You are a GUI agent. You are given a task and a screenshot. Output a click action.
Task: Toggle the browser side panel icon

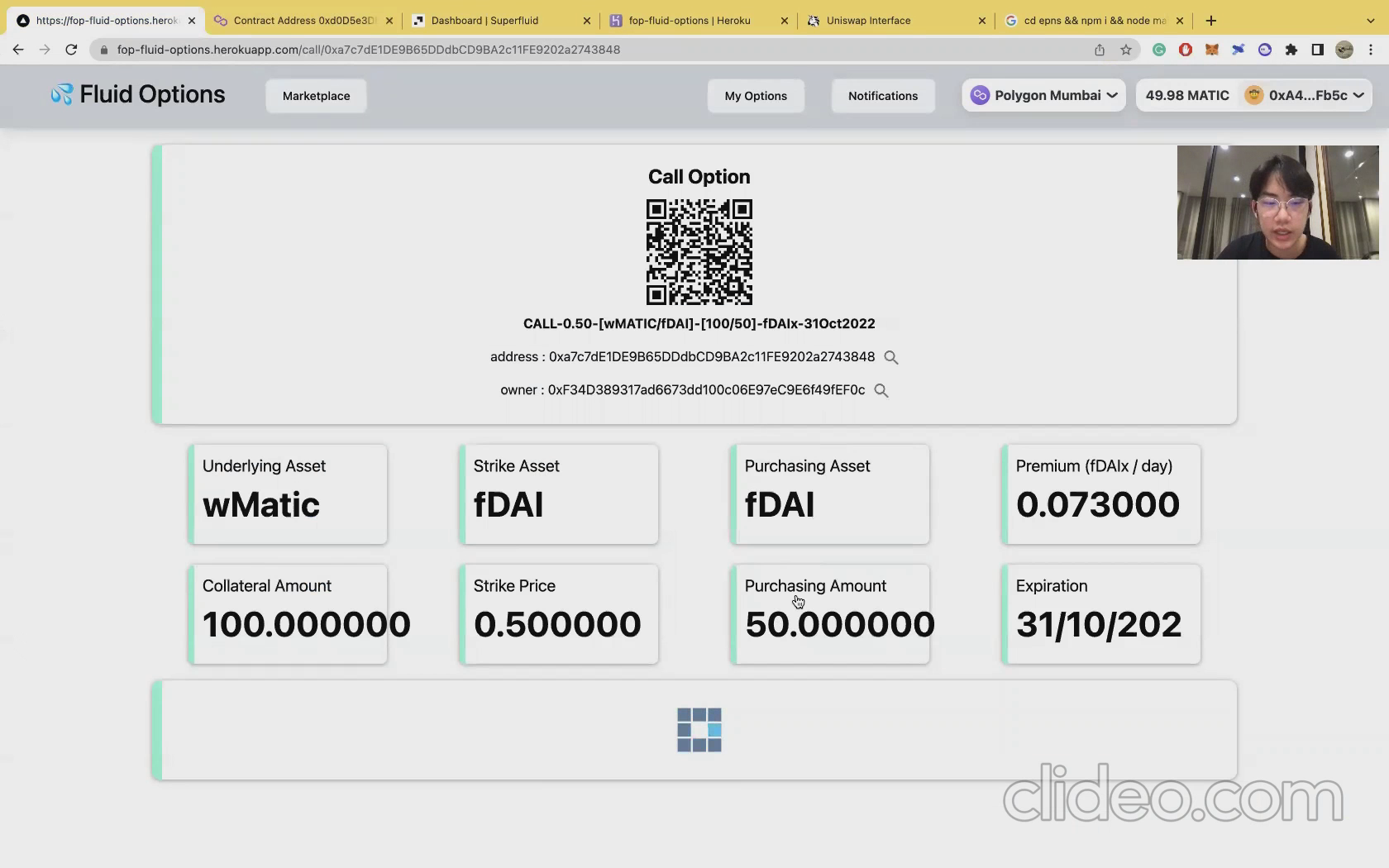tap(1318, 50)
